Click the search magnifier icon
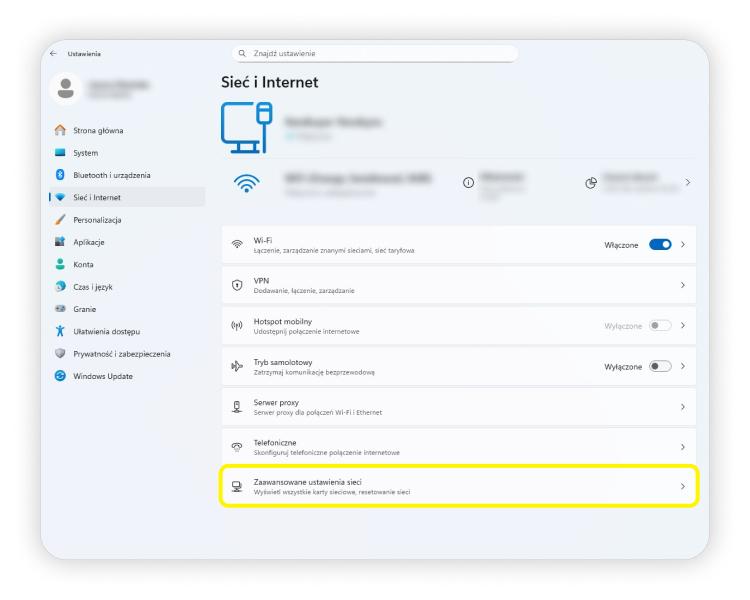Viewport: 750px width, 600px height. coord(242,53)
